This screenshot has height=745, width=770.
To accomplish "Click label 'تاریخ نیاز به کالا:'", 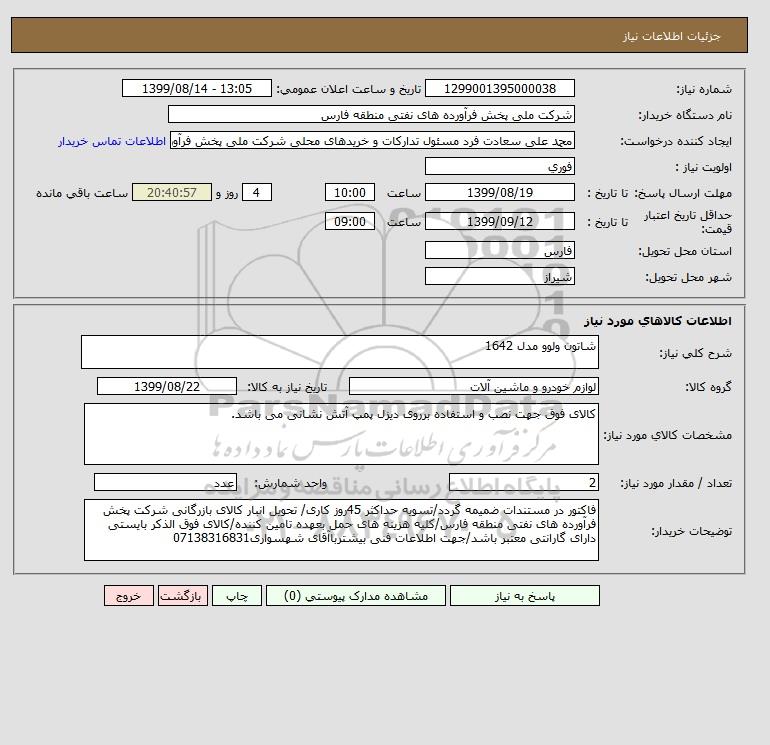I will [287, 387].
